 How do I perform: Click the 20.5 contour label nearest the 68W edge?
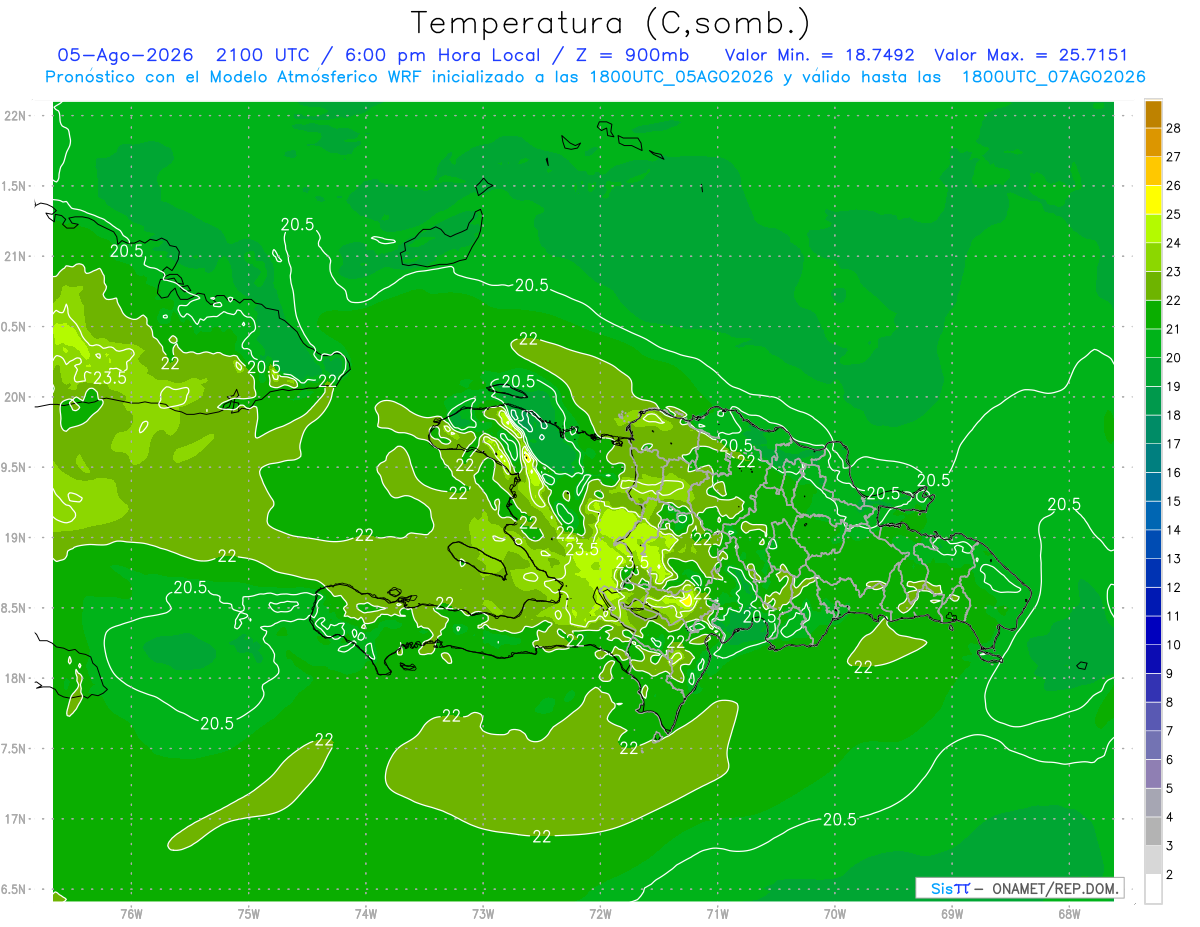point(1064,504)
